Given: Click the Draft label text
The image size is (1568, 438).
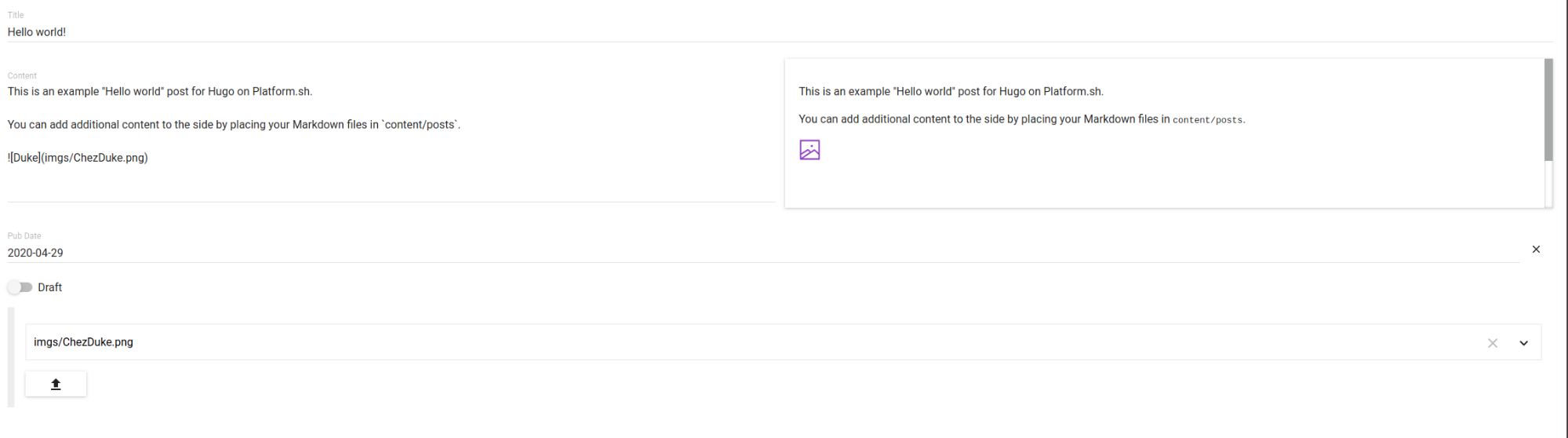Looking at the screenshot, I should pyautogui.click(x=50, y=287).
